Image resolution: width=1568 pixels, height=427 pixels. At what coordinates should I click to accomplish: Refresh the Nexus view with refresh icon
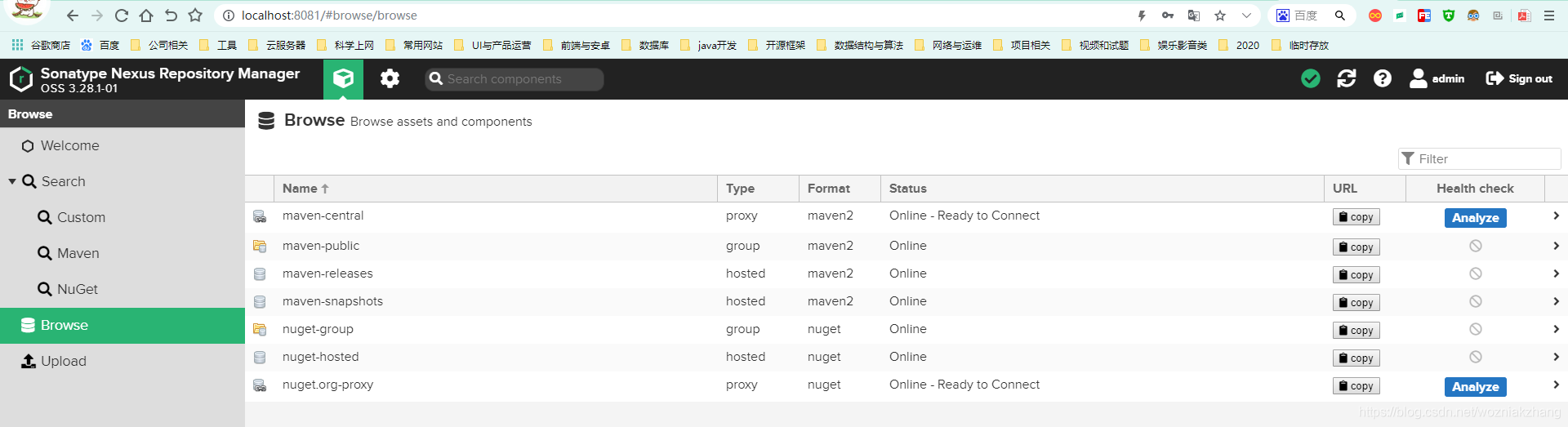(x=1347, y=78)
